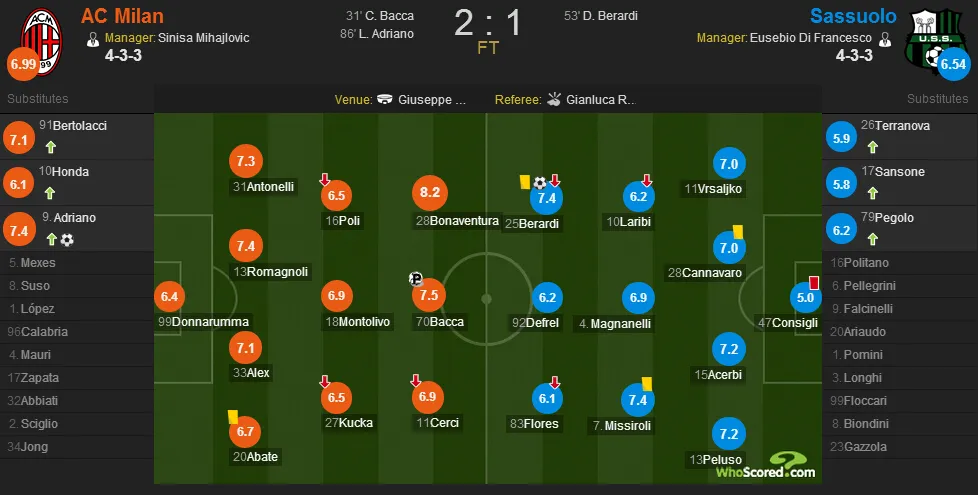Screen dimensions: 978x495
Task: Open the Sassuolo team name link
Action: pos(853,16)
